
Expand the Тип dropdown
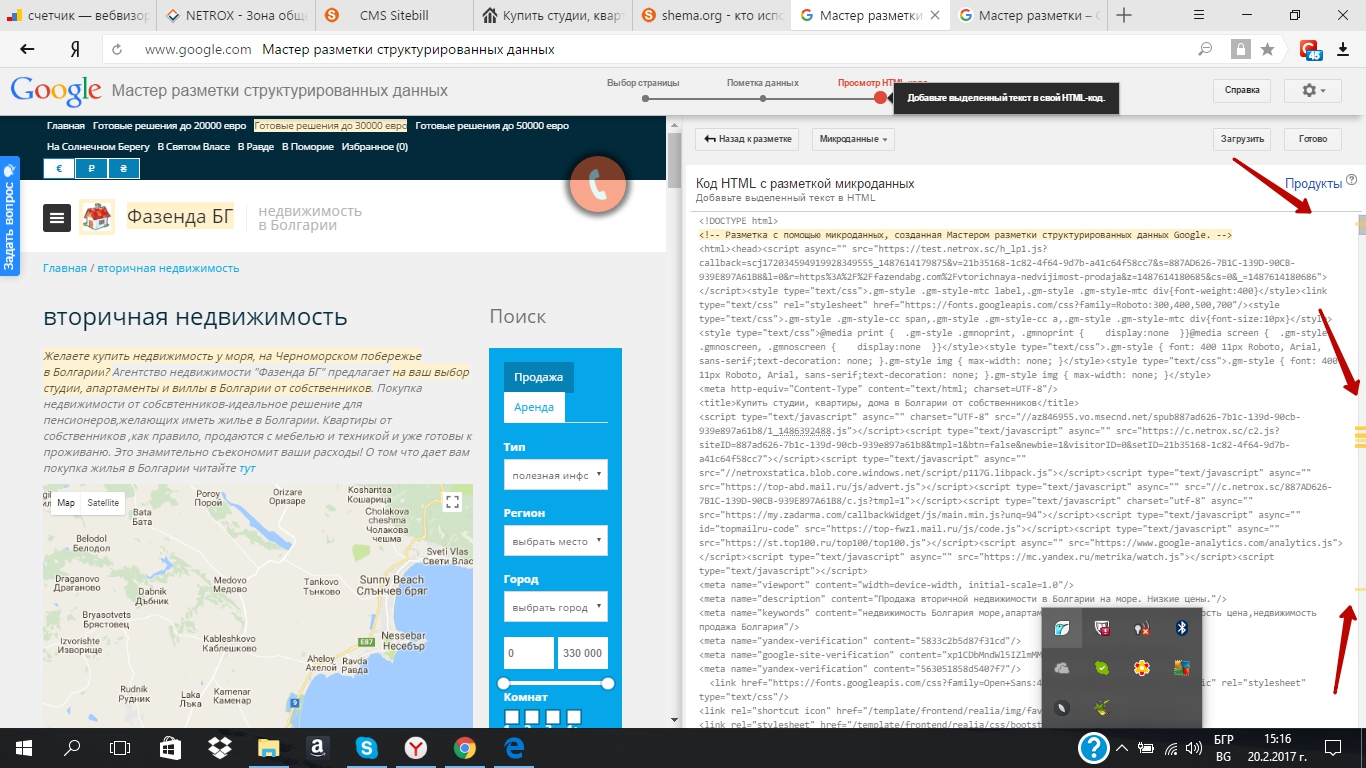pos(556,475)
